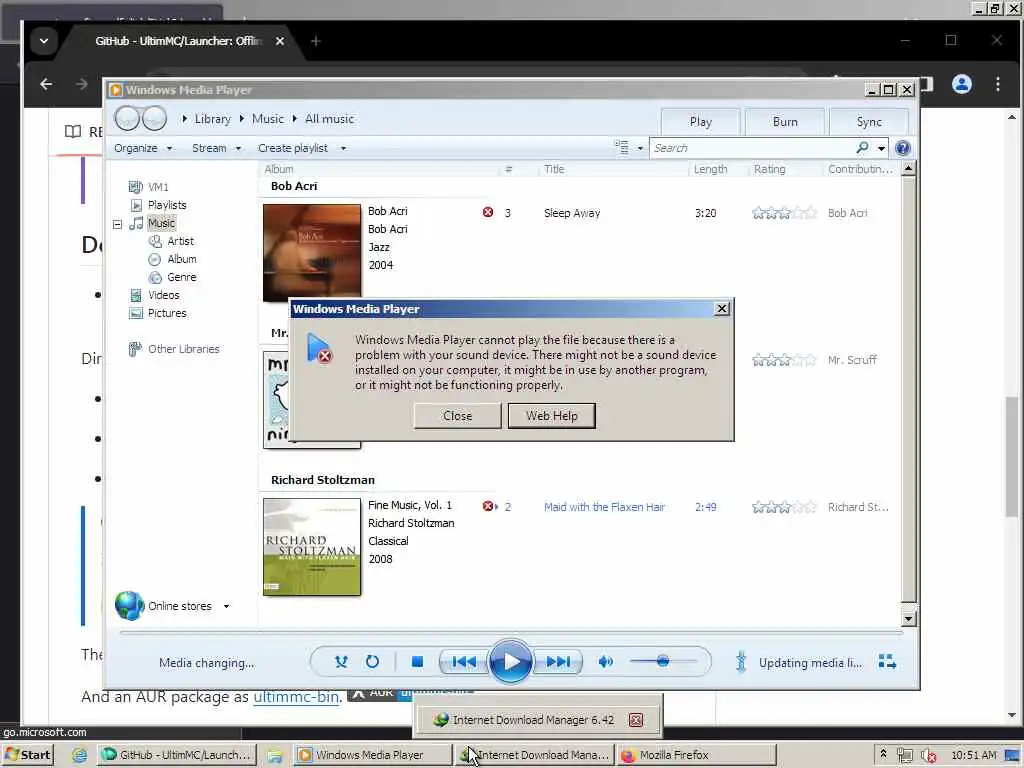
Task: Open the Album view in tree
Action: coord(182,259)
